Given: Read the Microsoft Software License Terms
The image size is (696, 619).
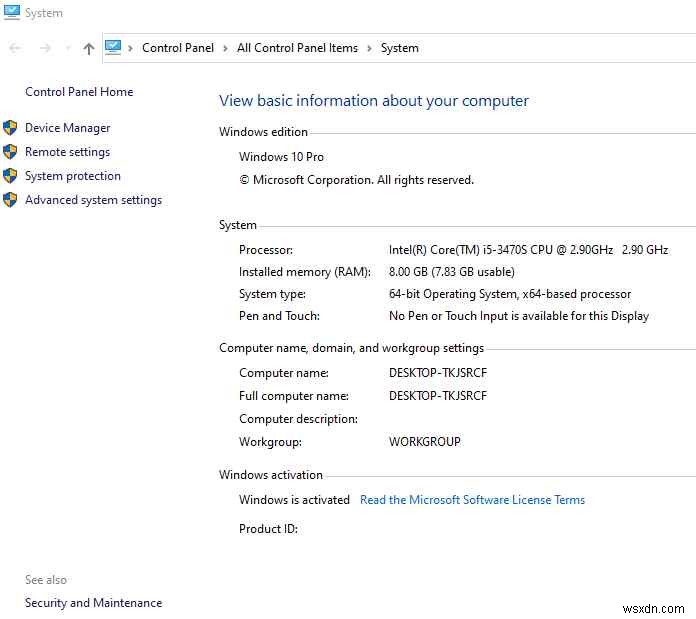Looking at the screenshot, I should (x=472, y=500).
